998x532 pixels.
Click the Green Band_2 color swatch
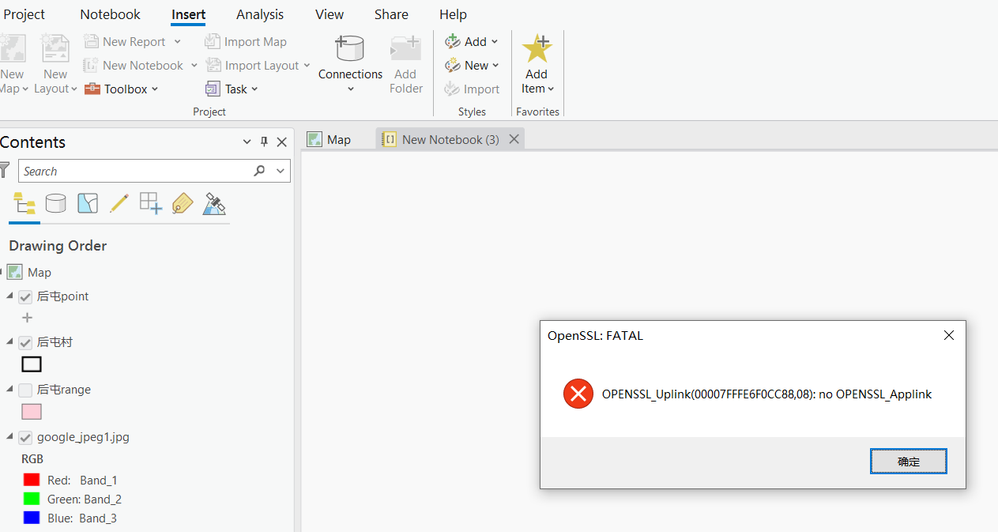click(x=31, y=498)
